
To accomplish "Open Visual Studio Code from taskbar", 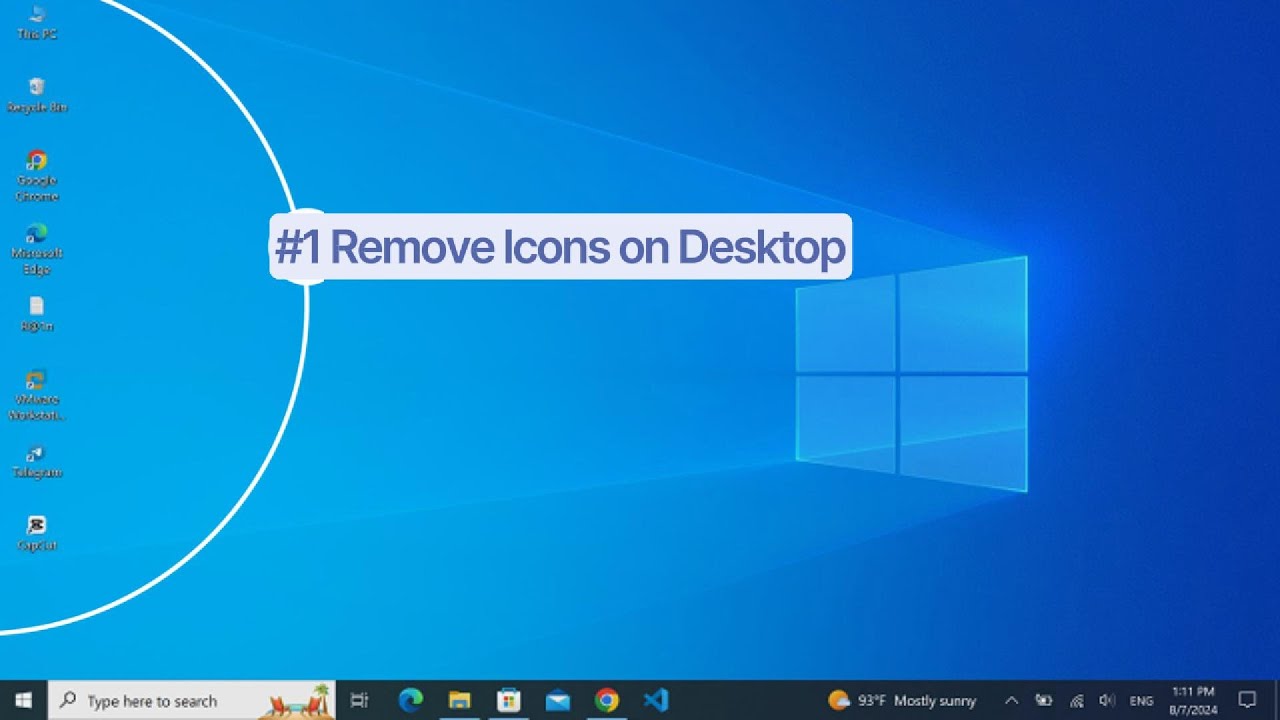I will click(x=655, y=700).
